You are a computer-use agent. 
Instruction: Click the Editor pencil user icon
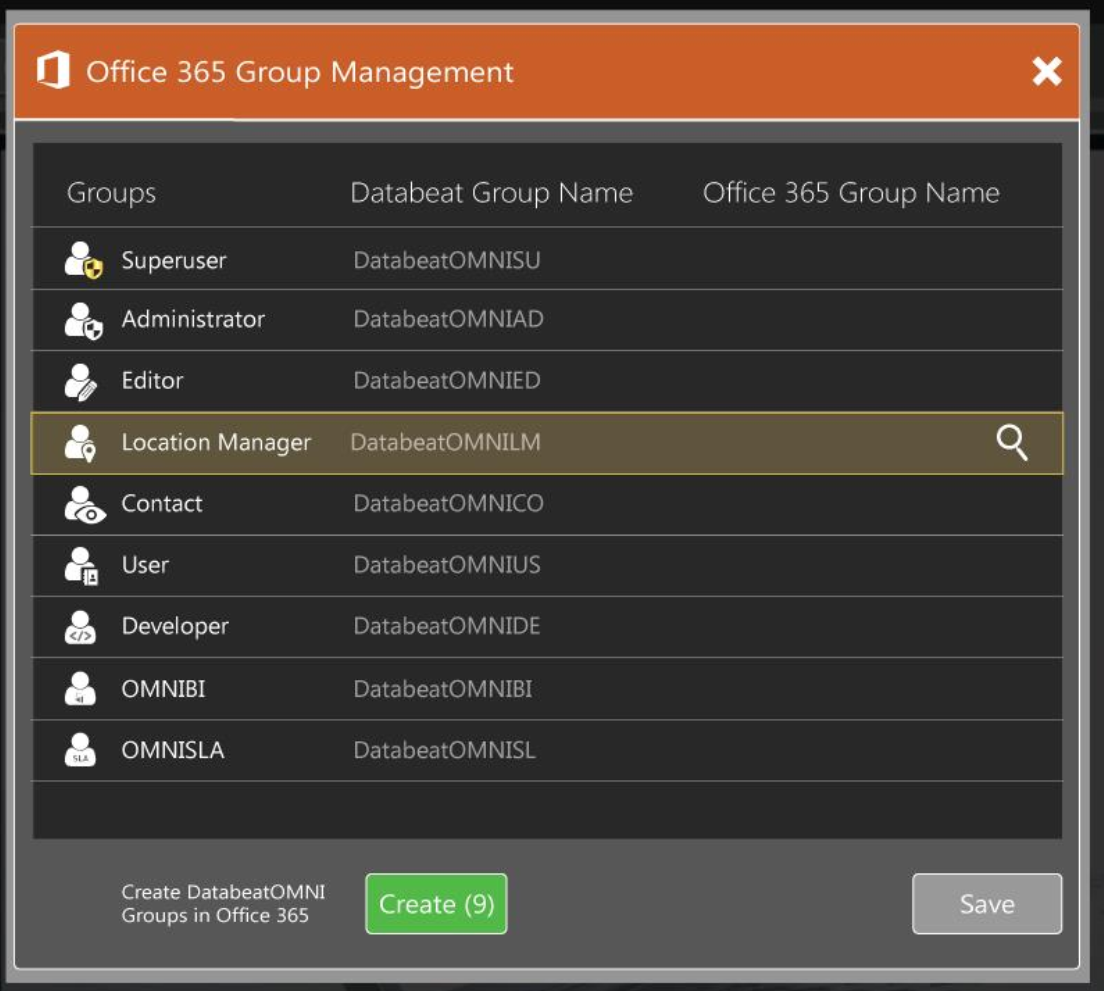click(81, 382)
